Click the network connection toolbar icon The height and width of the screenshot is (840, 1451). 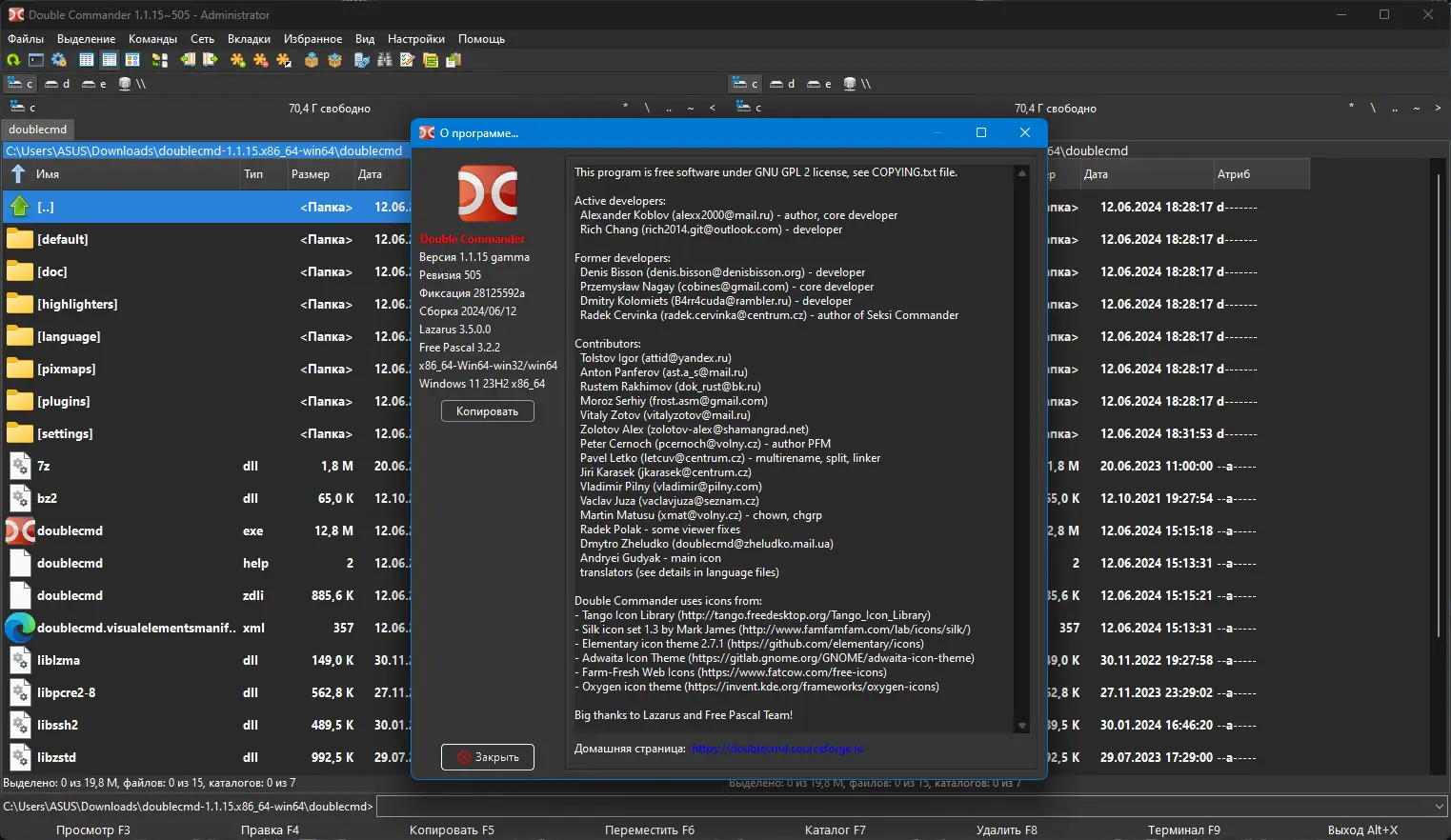coord(361,60)
